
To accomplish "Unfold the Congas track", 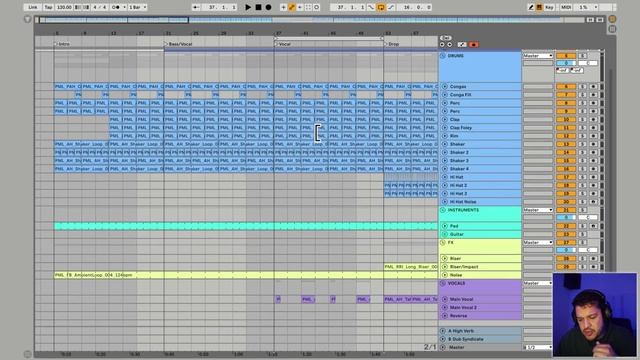I will click(x=445, y=87).
